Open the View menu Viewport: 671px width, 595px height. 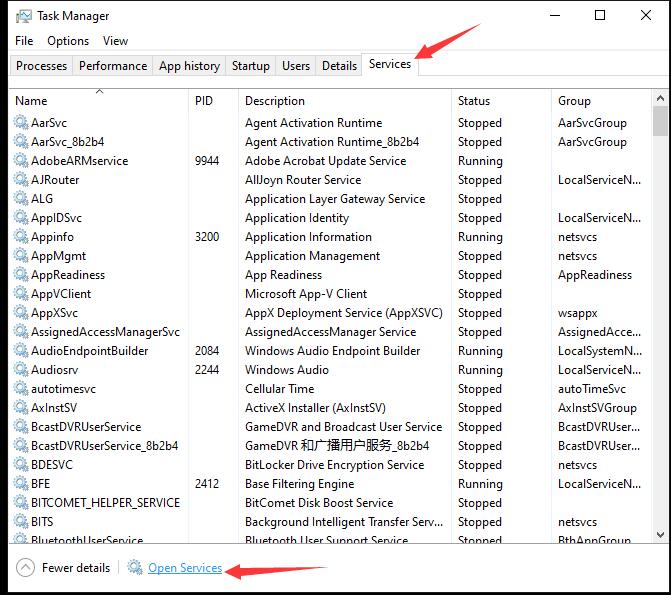[115, 41]
